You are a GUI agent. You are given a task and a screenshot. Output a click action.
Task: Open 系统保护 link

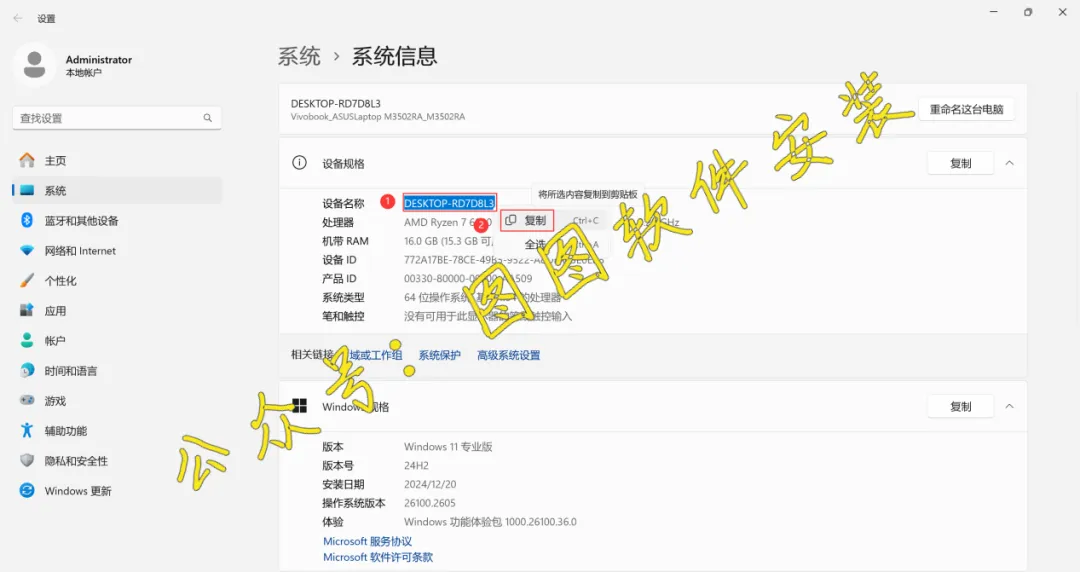[439, 355]
